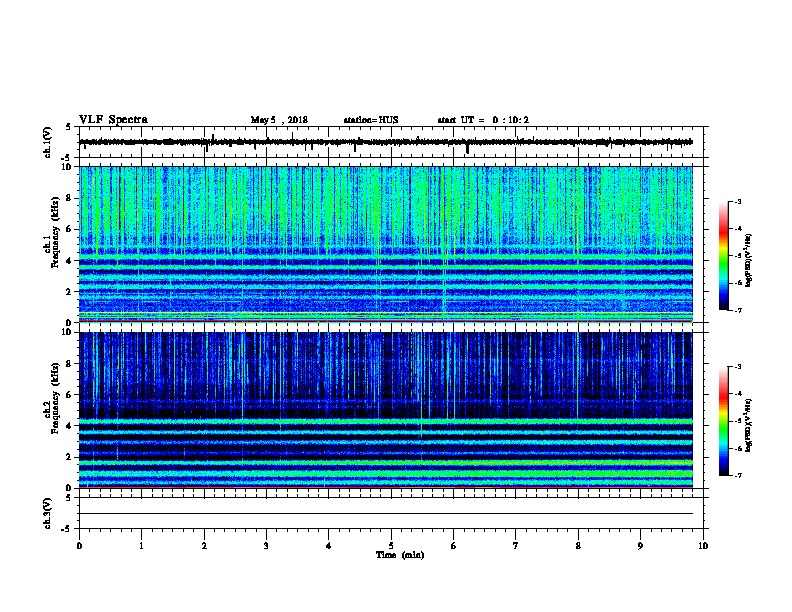Click inside the ch.2 spectrogram panel
The height and width of the screenshot is (612, 792).
coord(386,410)
